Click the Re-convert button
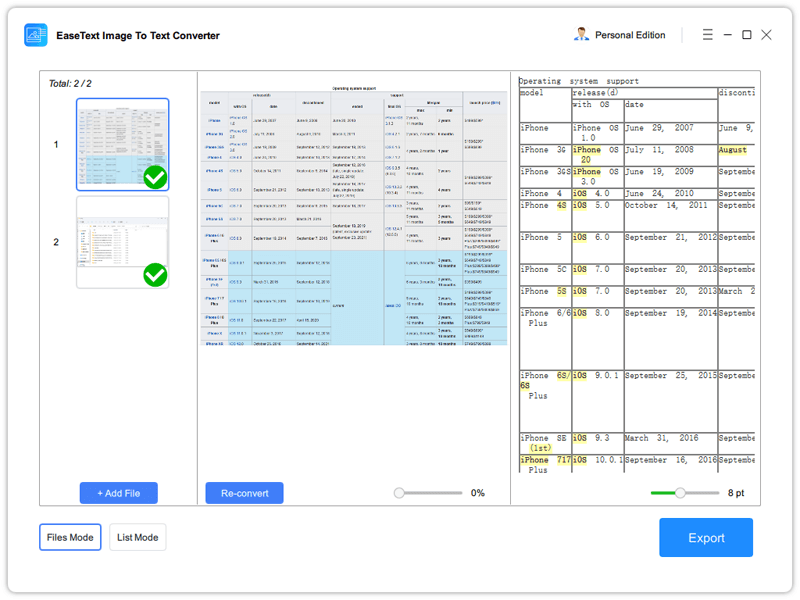The width and height of the screenshot is (800, 600). pyautogui.click(x=244, y=493)
